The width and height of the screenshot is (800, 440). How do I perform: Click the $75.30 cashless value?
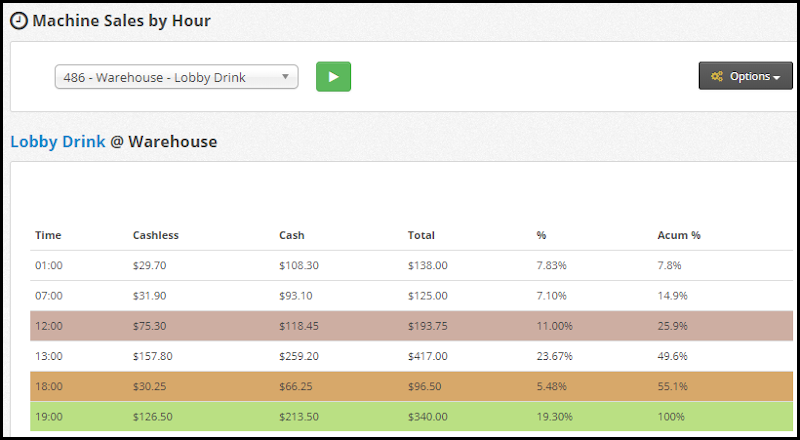(x=149, y=326)
